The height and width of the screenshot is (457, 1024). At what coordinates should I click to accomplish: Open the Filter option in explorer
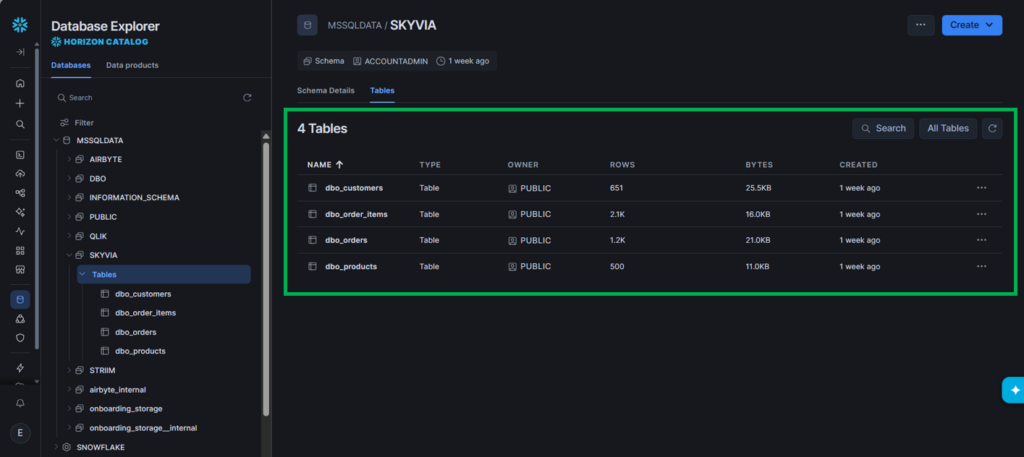pos(77,123)
